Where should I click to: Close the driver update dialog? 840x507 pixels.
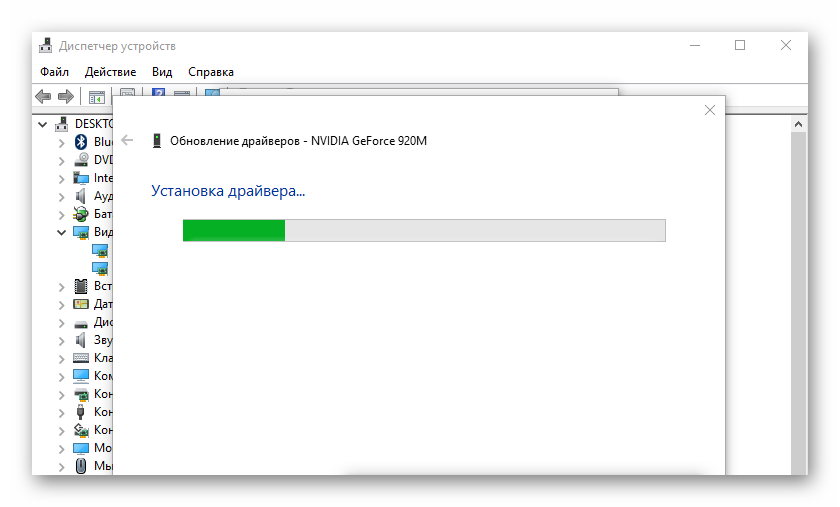click(710, 110)
